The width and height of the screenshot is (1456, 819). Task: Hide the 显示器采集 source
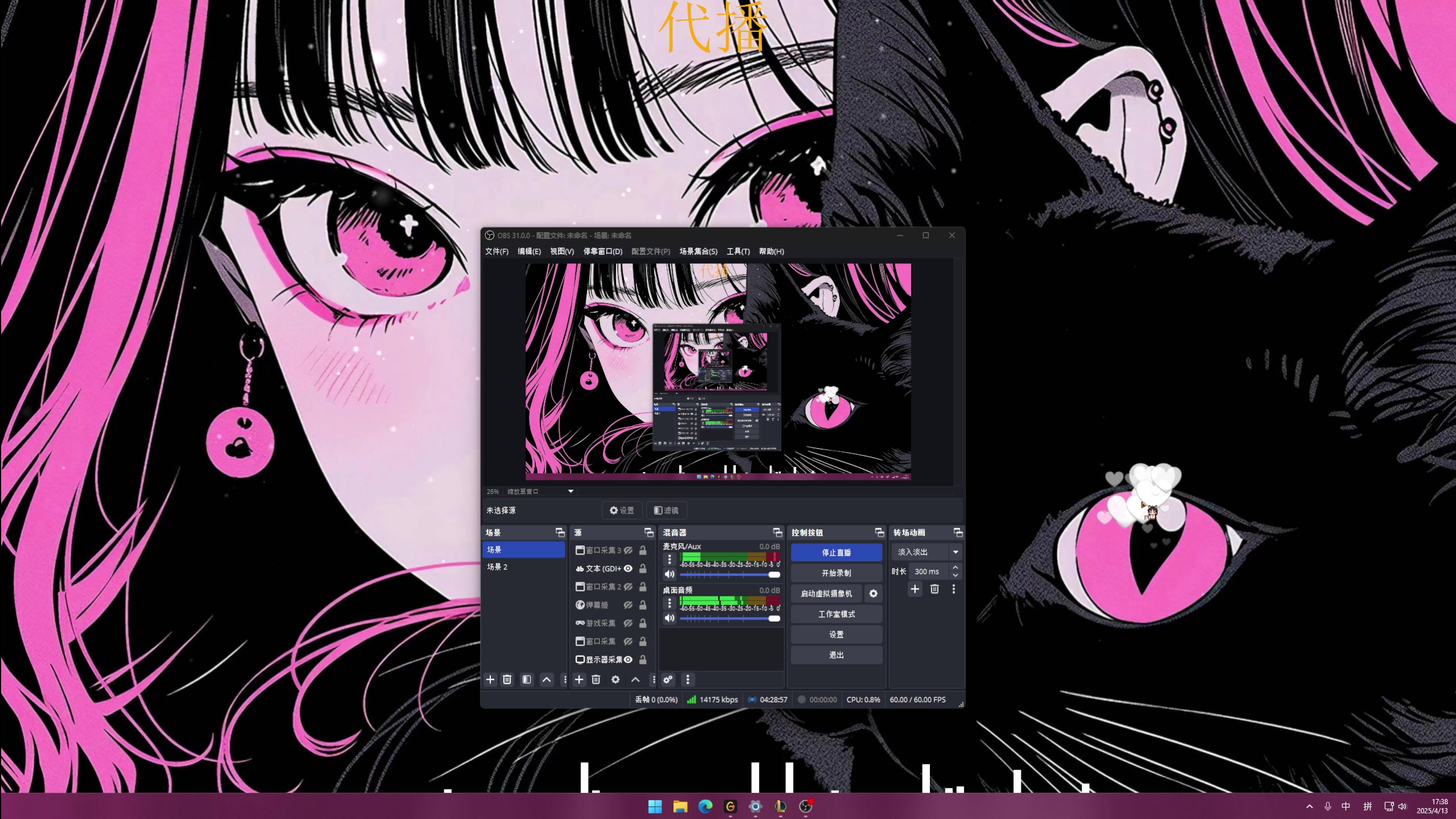(628, 659)
